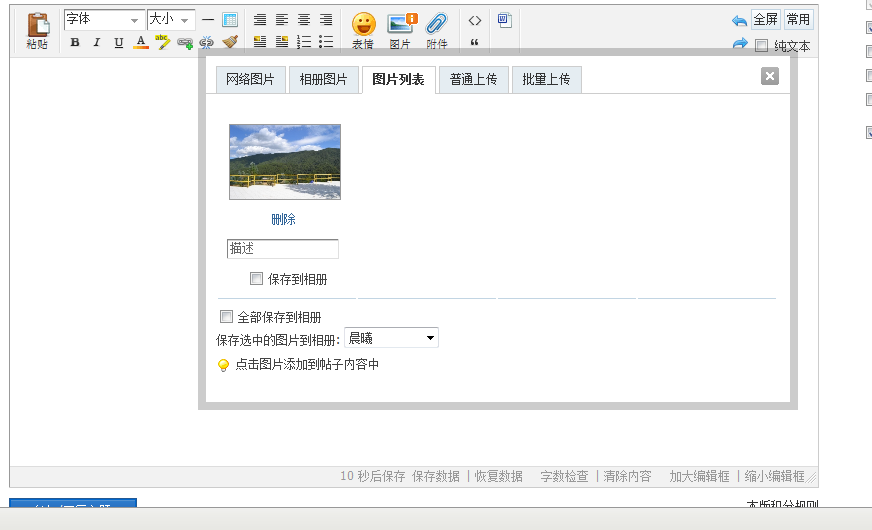Insert a hyperlink with the chain-plus icon
Screen dimensions: 872x530
tap(185, 42)
